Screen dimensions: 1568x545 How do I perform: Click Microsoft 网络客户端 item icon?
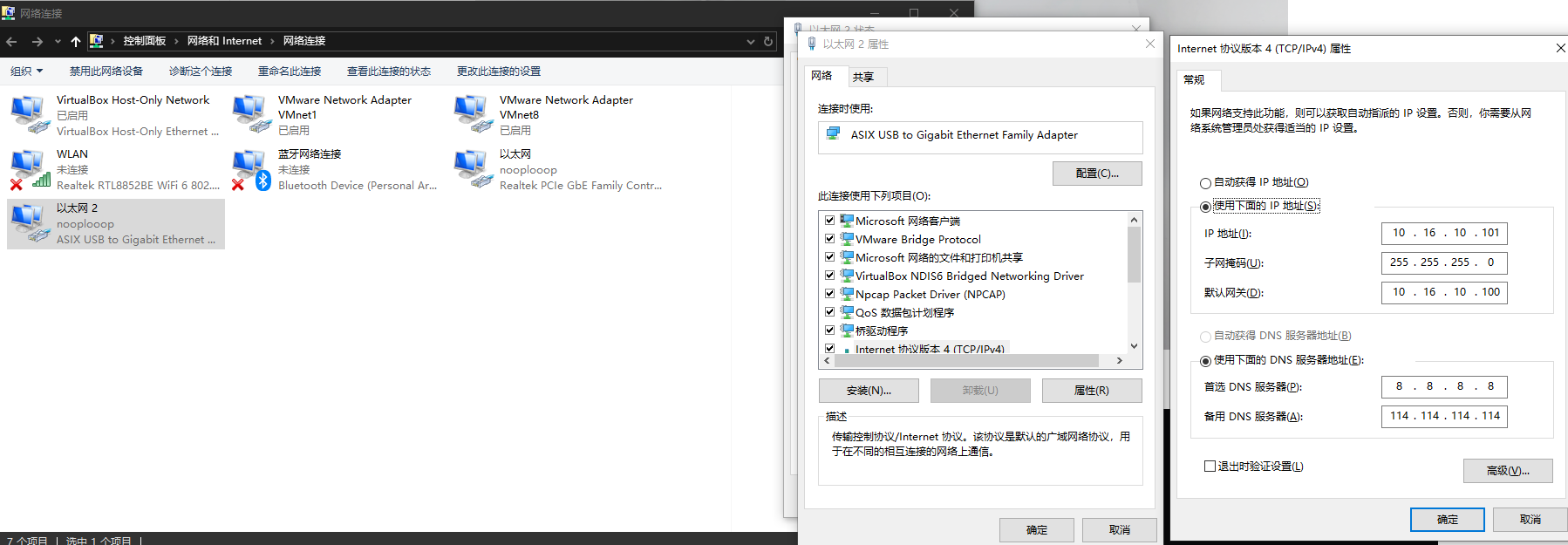coord(847,221)
